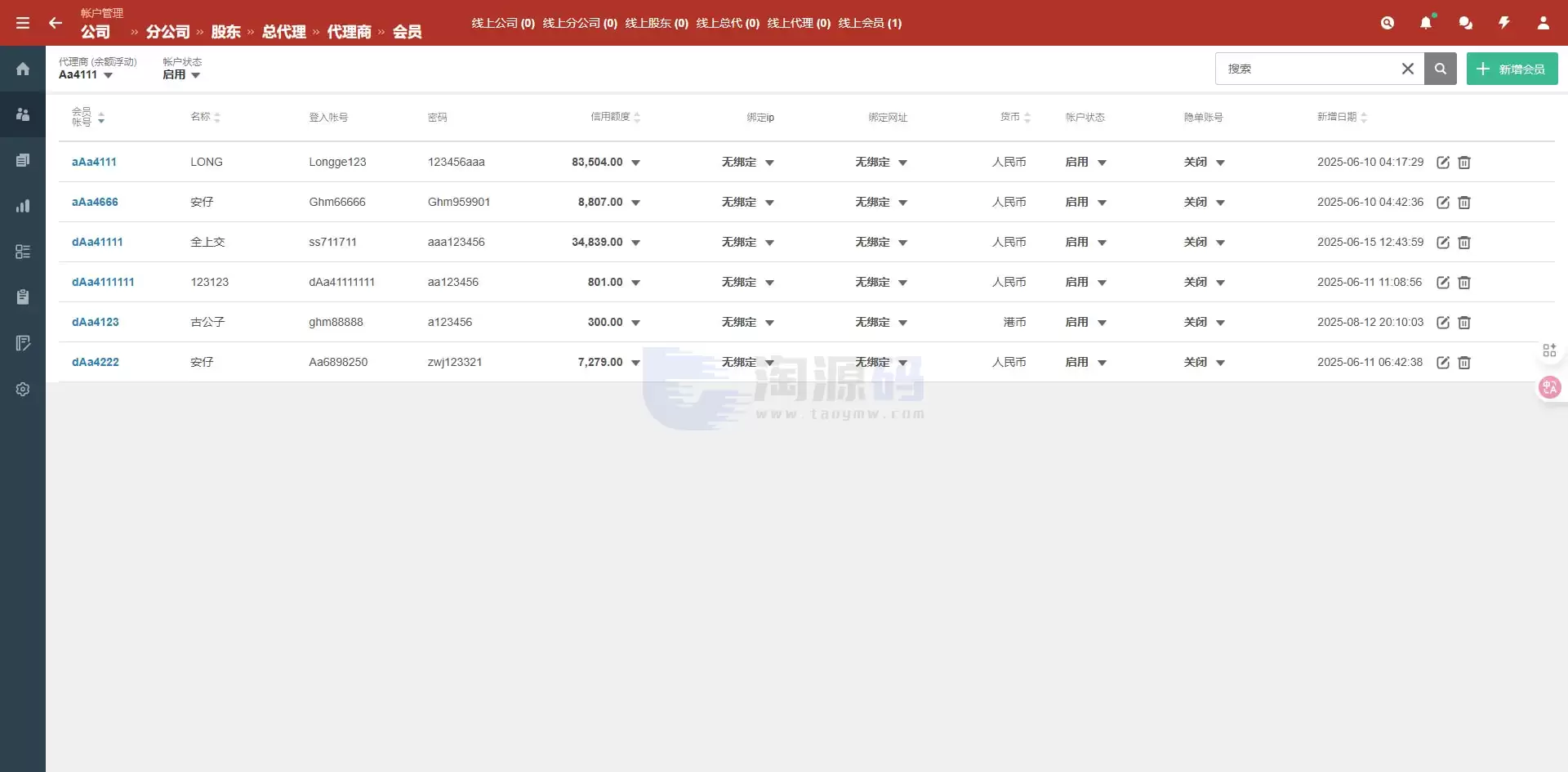The image size is (1568, 772).
Task: Open the users account sidebar icon
Action: pyautogui.click(x=23, y=114)
